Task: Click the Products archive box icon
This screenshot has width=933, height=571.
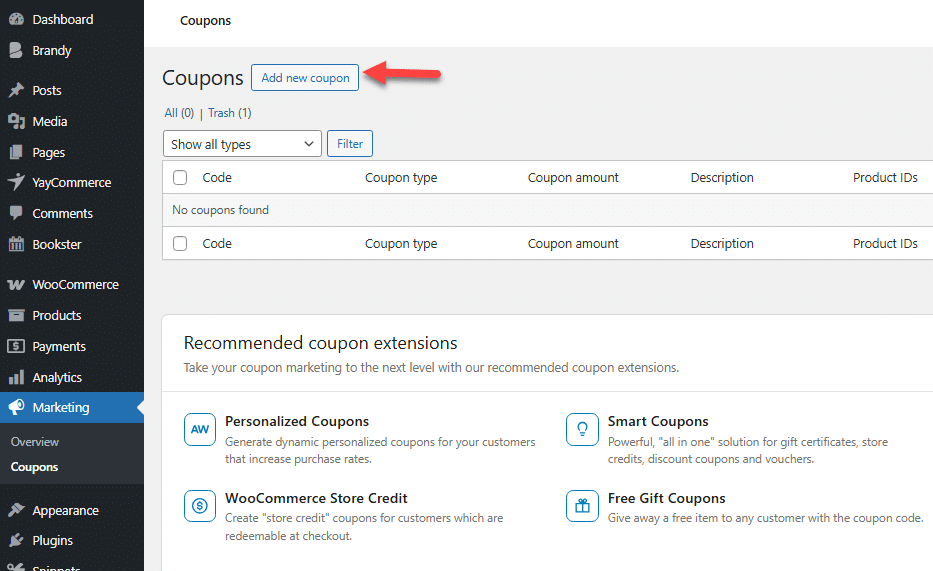Action: (16, 315)
